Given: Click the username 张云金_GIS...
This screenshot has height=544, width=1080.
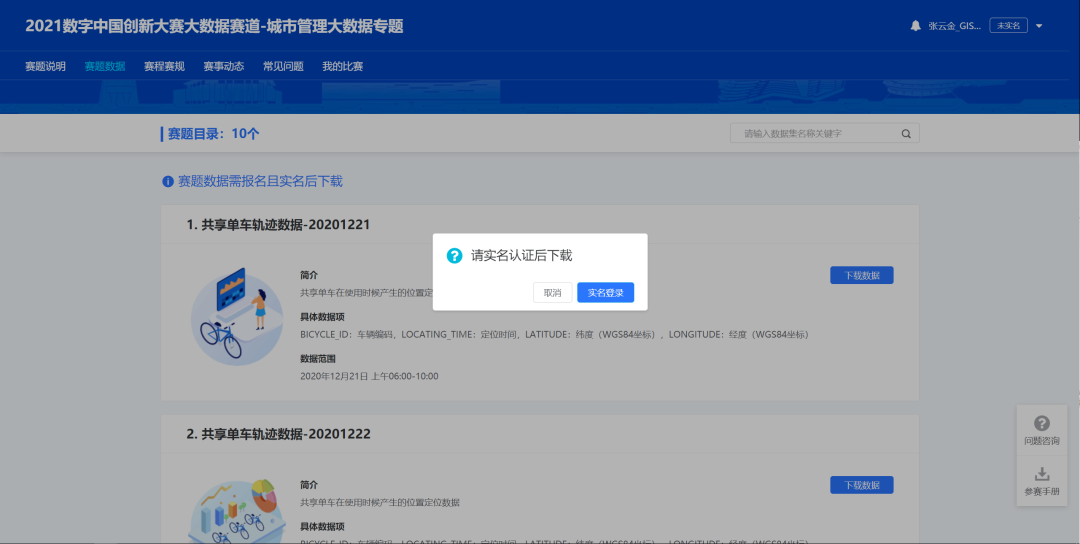Looking at the screenshot, I should pos(955,25).
